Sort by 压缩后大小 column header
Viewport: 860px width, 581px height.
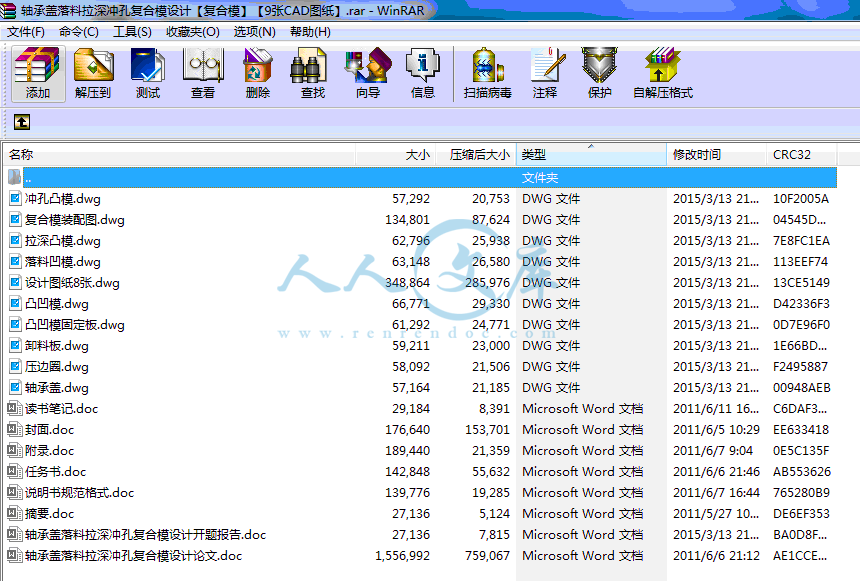(476, 155)
